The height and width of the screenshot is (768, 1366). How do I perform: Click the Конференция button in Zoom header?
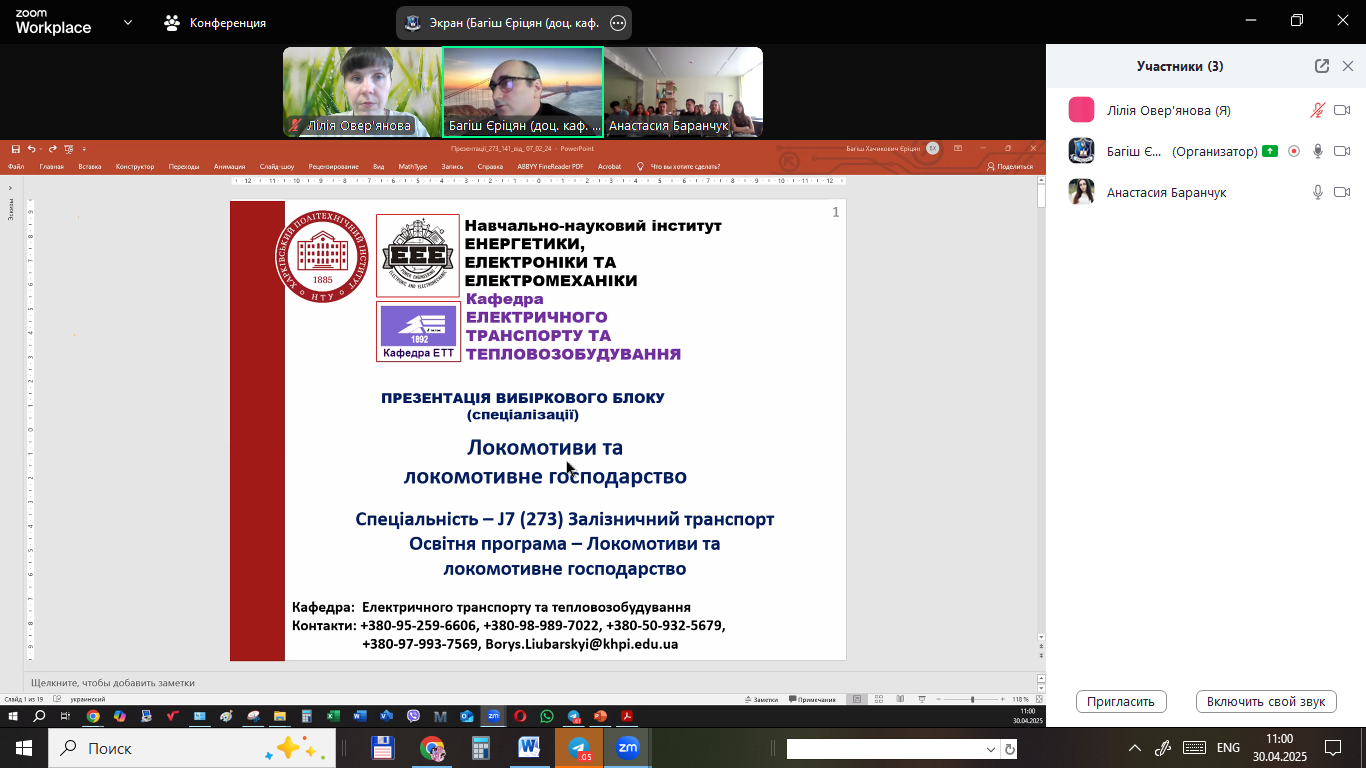pyautogui.click(x=216, y=23)
